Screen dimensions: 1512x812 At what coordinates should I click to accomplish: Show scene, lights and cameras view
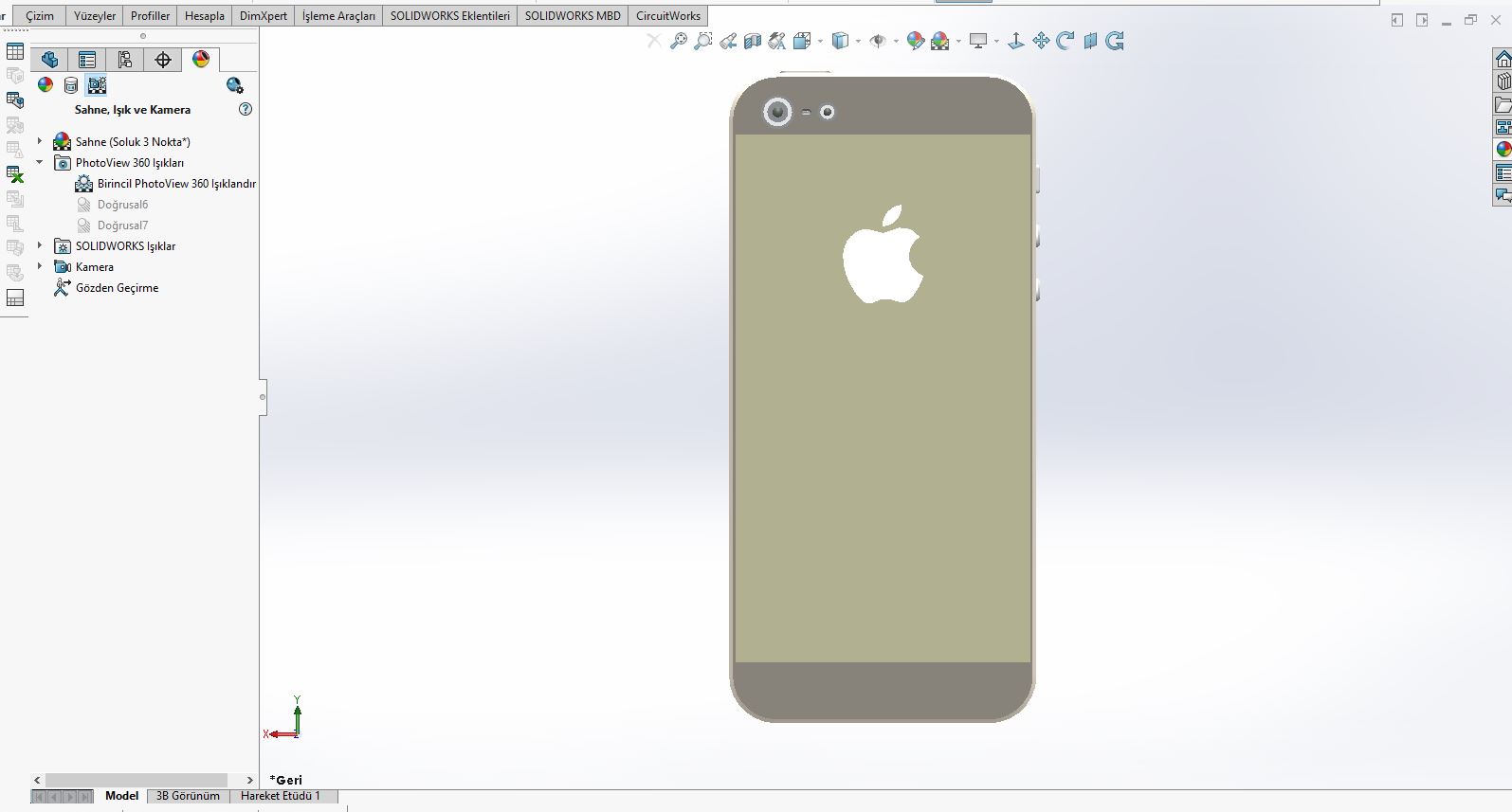[97, 85]
